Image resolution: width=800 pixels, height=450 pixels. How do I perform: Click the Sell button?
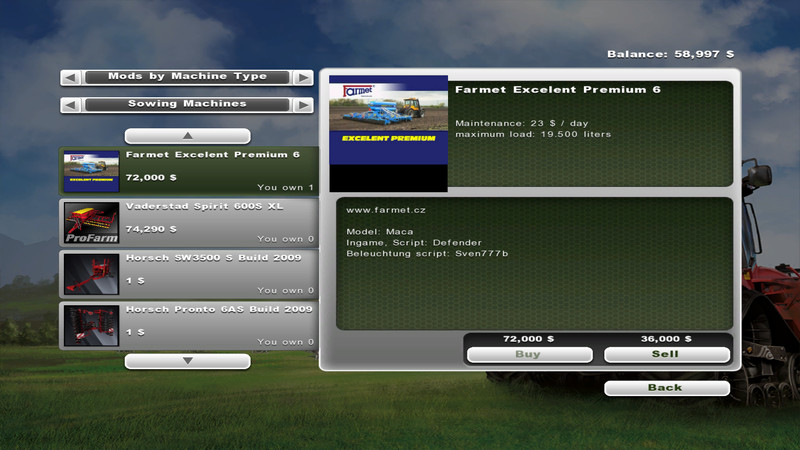666,355
